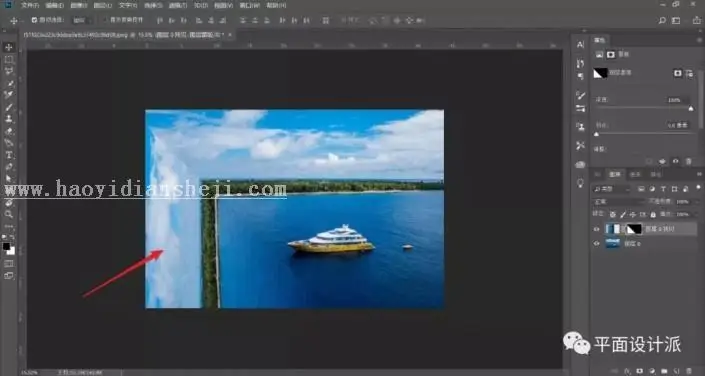The height and width of the screenshot is (376, 705).
Task: Click the search magnifier icon at top right
Action: point(662,21)
